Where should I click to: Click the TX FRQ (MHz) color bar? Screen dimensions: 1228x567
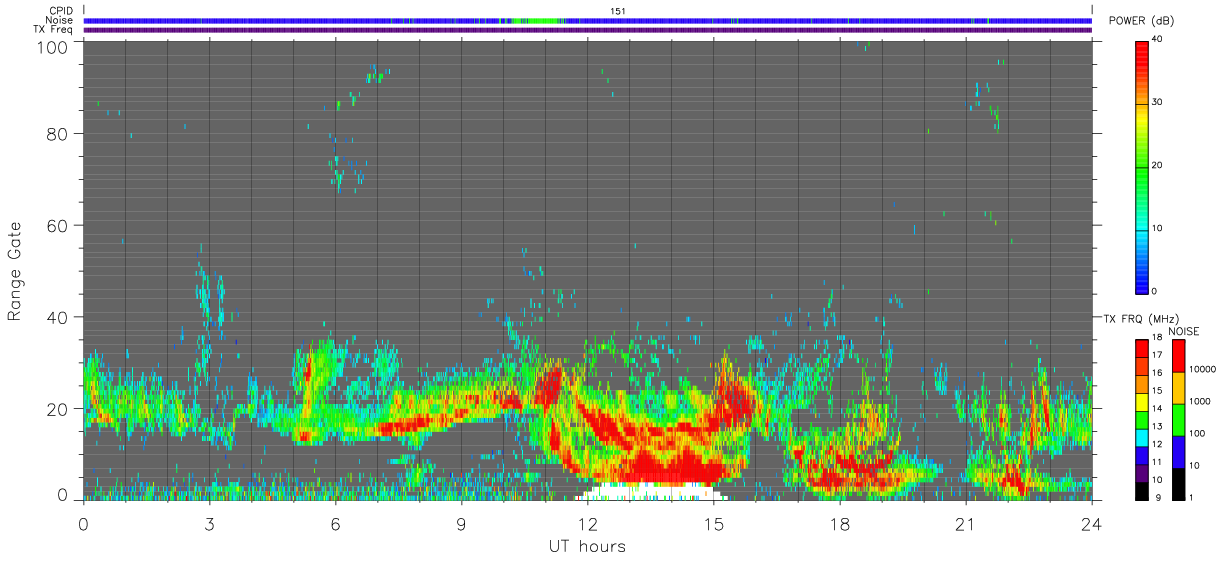pyautogui.click(x=1142, y=419)
